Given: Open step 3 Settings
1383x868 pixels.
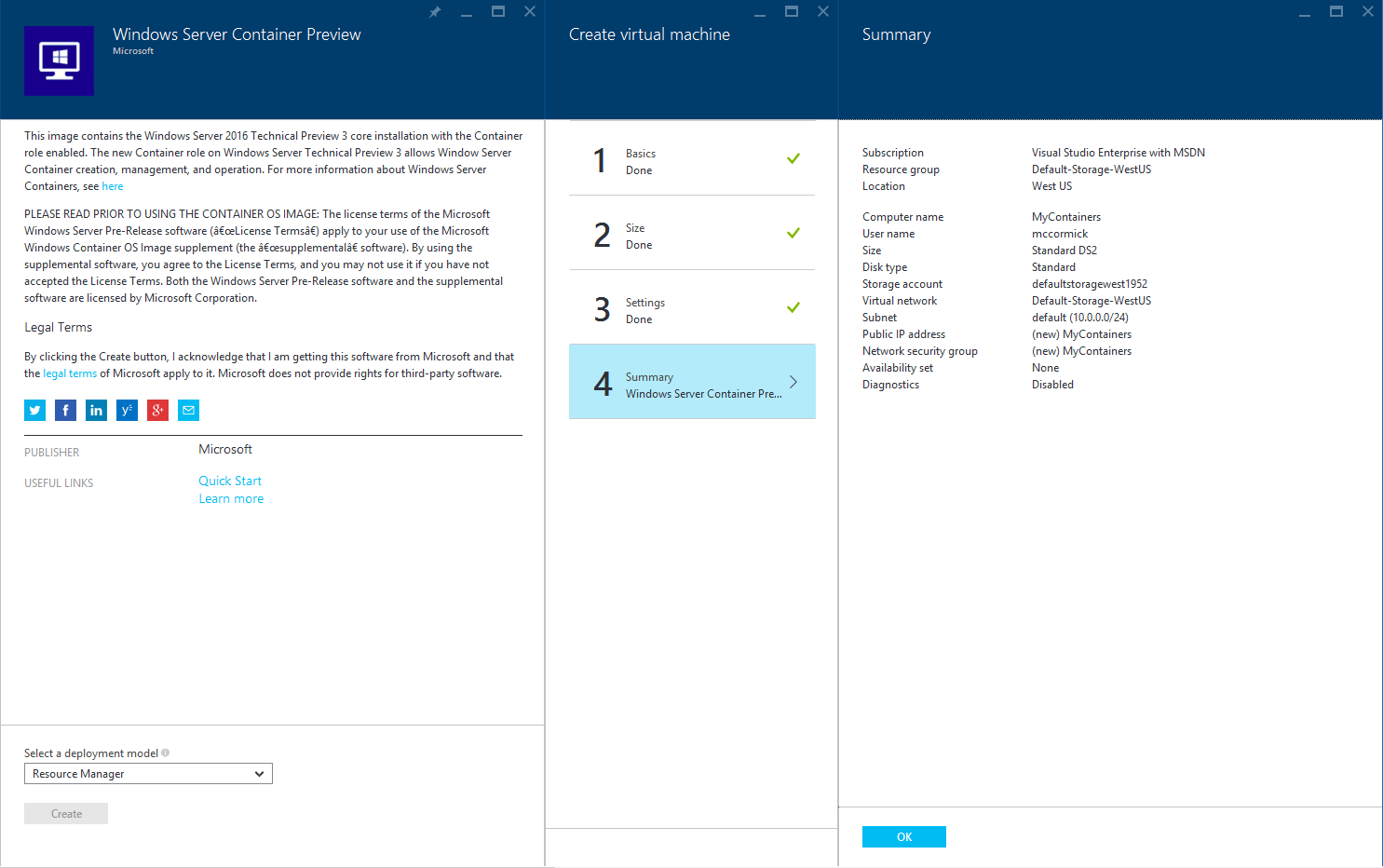Looking at the screenshot, I should point(692,310).
